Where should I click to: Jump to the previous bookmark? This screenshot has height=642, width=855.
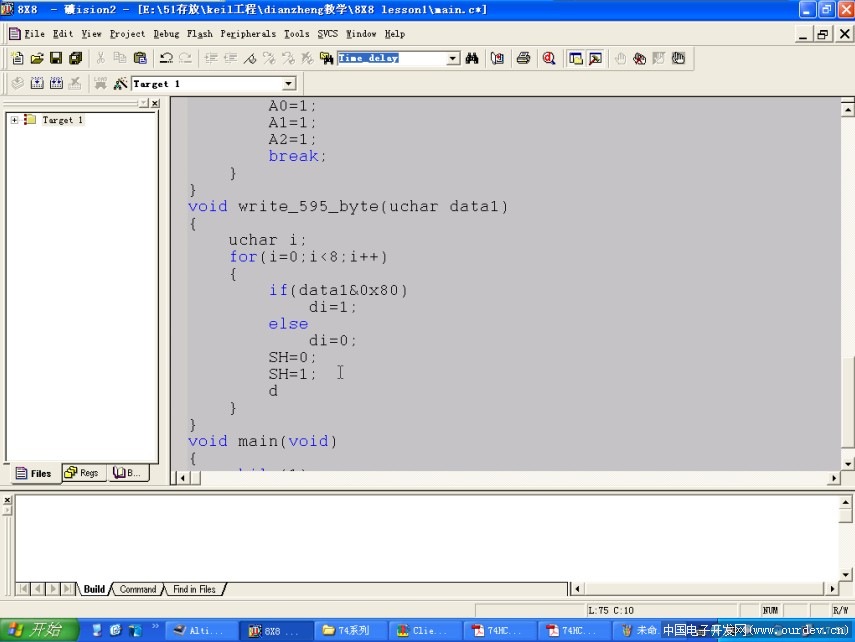288,58
